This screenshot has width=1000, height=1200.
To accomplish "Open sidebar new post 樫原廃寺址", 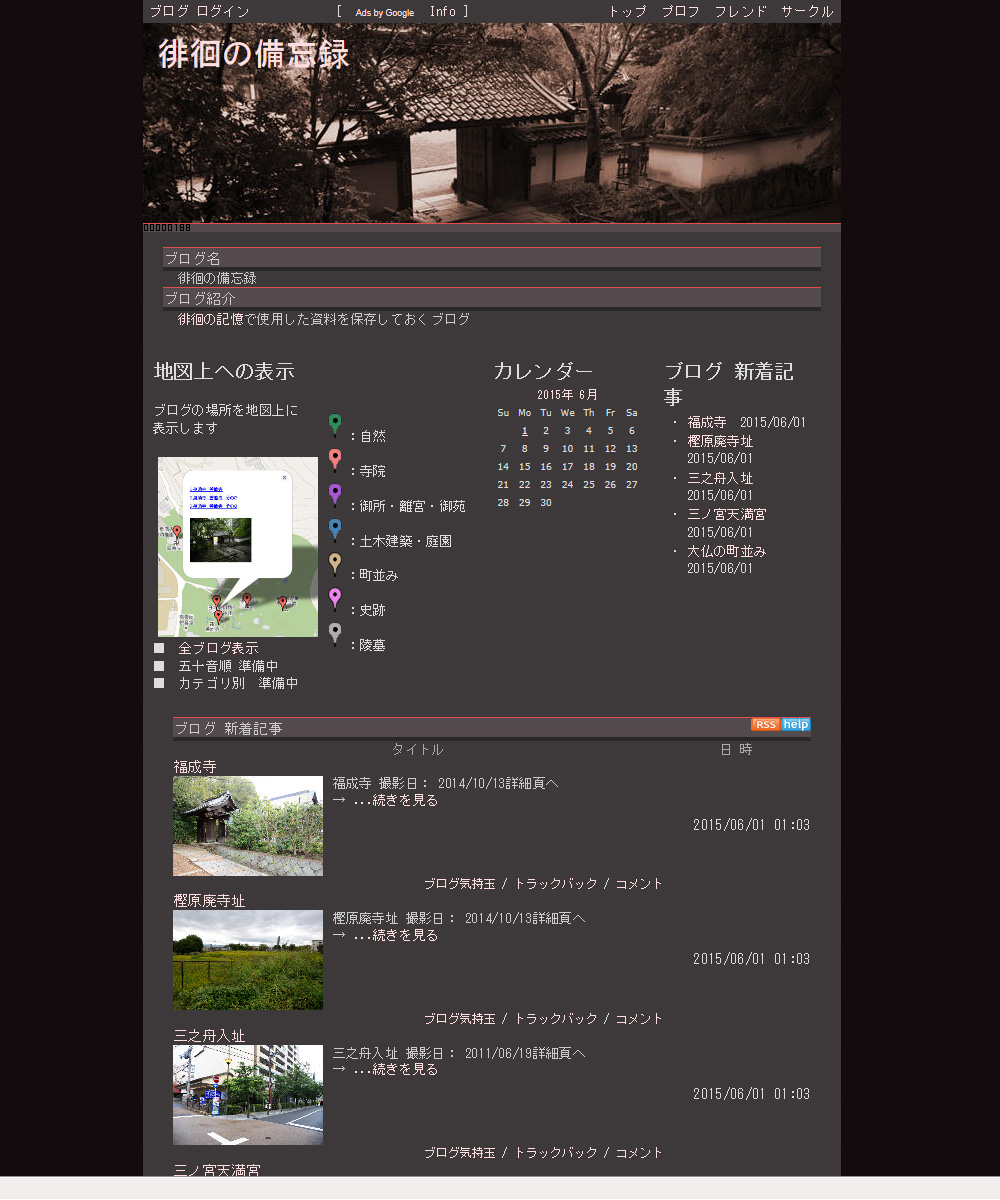I will [720, 441].
